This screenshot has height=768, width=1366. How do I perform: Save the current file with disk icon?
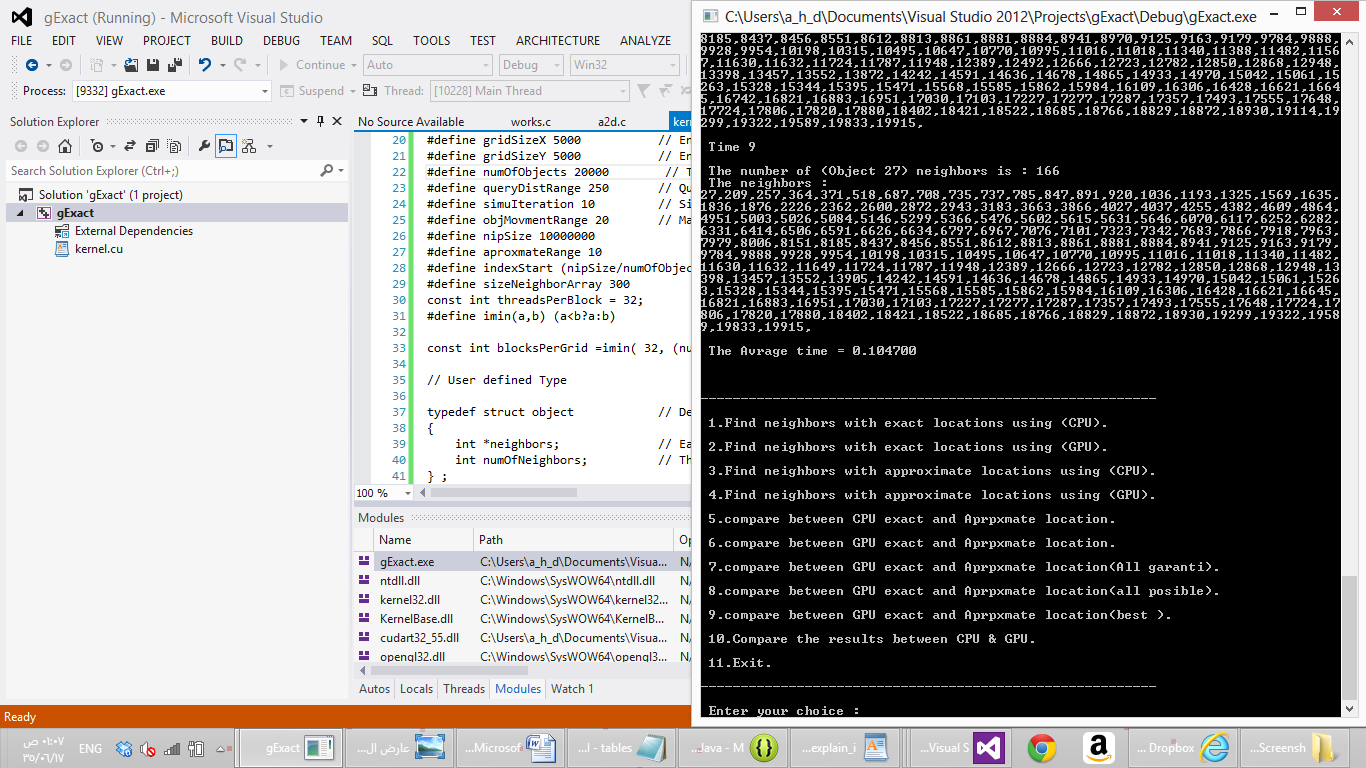(153, 65)
